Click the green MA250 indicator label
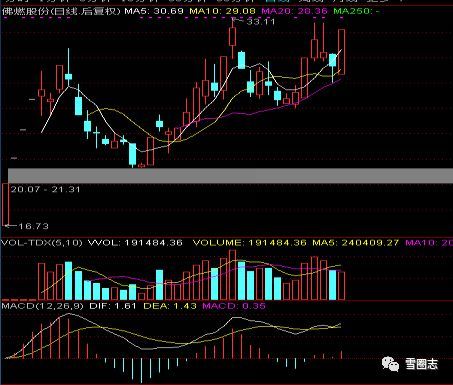This screenshot has width=453, height=385. [x=356, y=11]
